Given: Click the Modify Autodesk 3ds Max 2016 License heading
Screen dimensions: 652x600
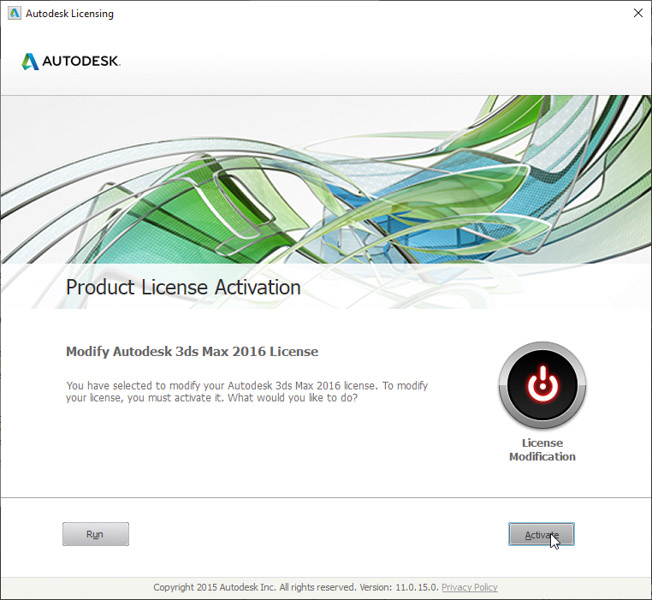Looking at the screenshot, I should tap(191, 352).
